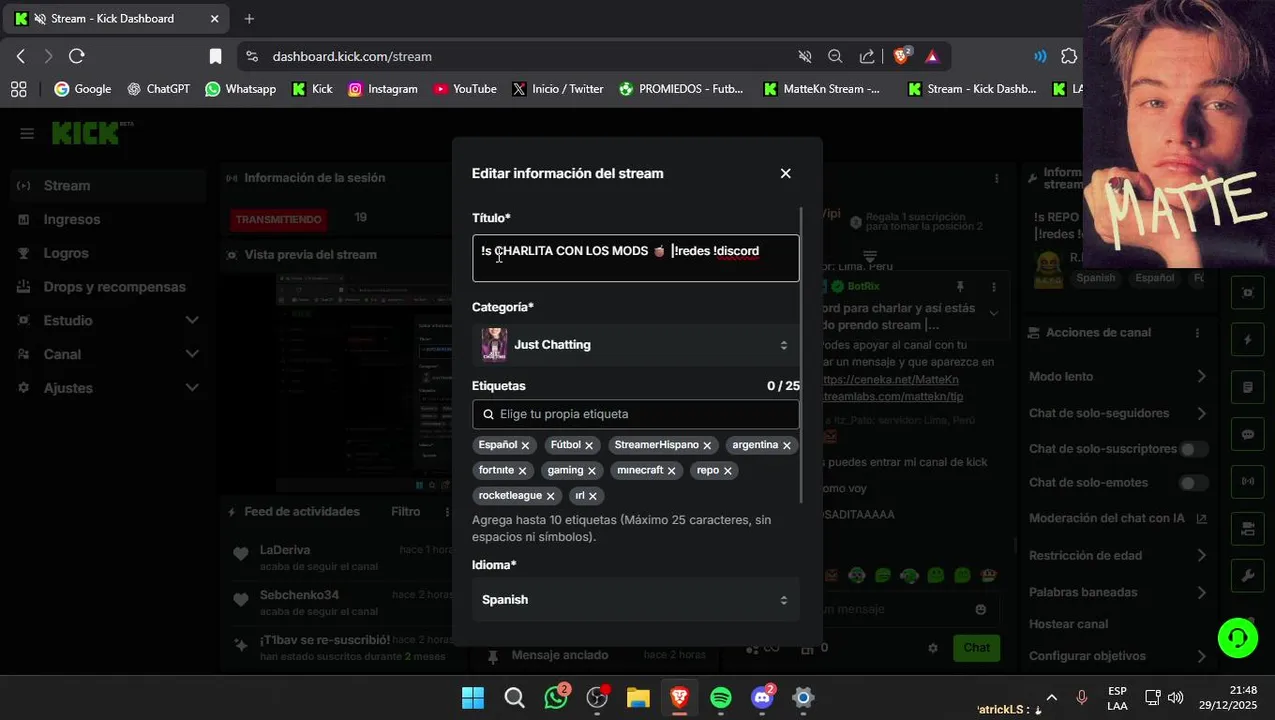Select the Stream - Kick Dashboard tab
Viewport: 1275px width, 720px height.
pos(118,18)
